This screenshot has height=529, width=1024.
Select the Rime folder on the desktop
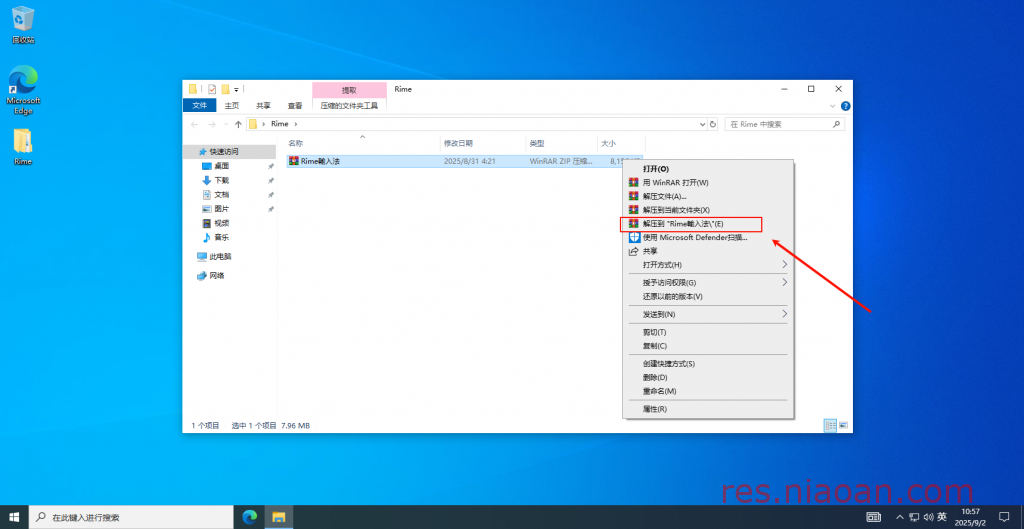tap(23, 146)
